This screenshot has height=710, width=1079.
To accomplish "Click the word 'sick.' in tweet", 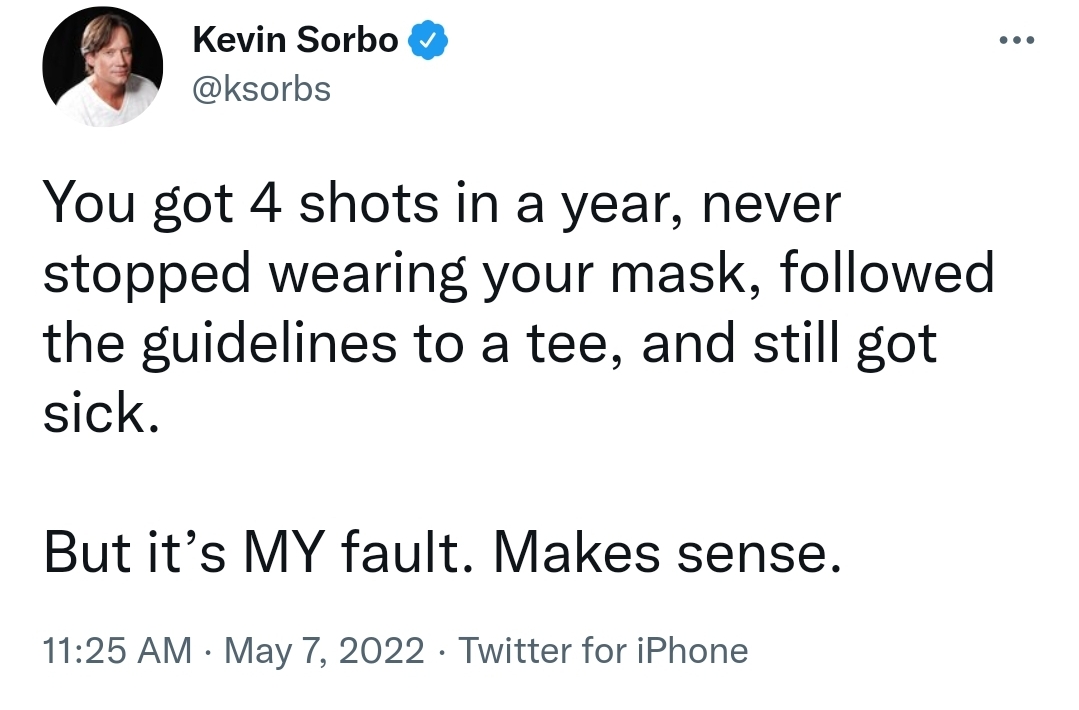I will 101,413.
